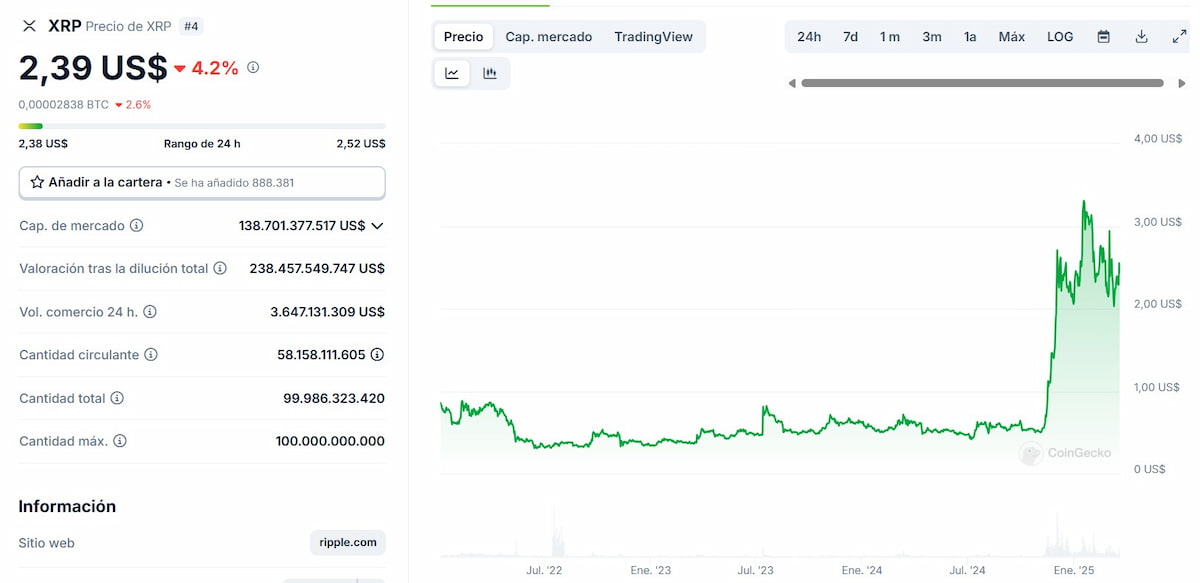Set chart range to 7d
The image size is (1200, 583).
pyautogui.click(x=850, y=37)
